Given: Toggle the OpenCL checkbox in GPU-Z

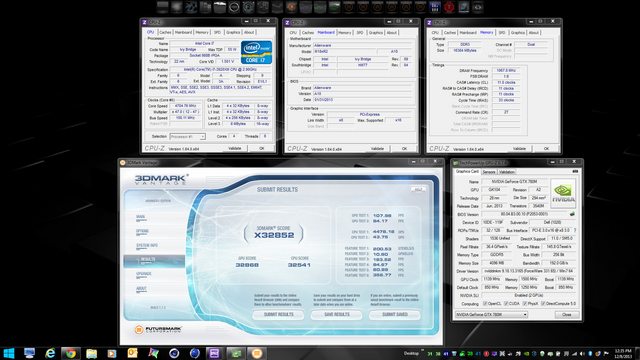Looking at the screenshot, I should pyautogui.click(x=485, y=304).
